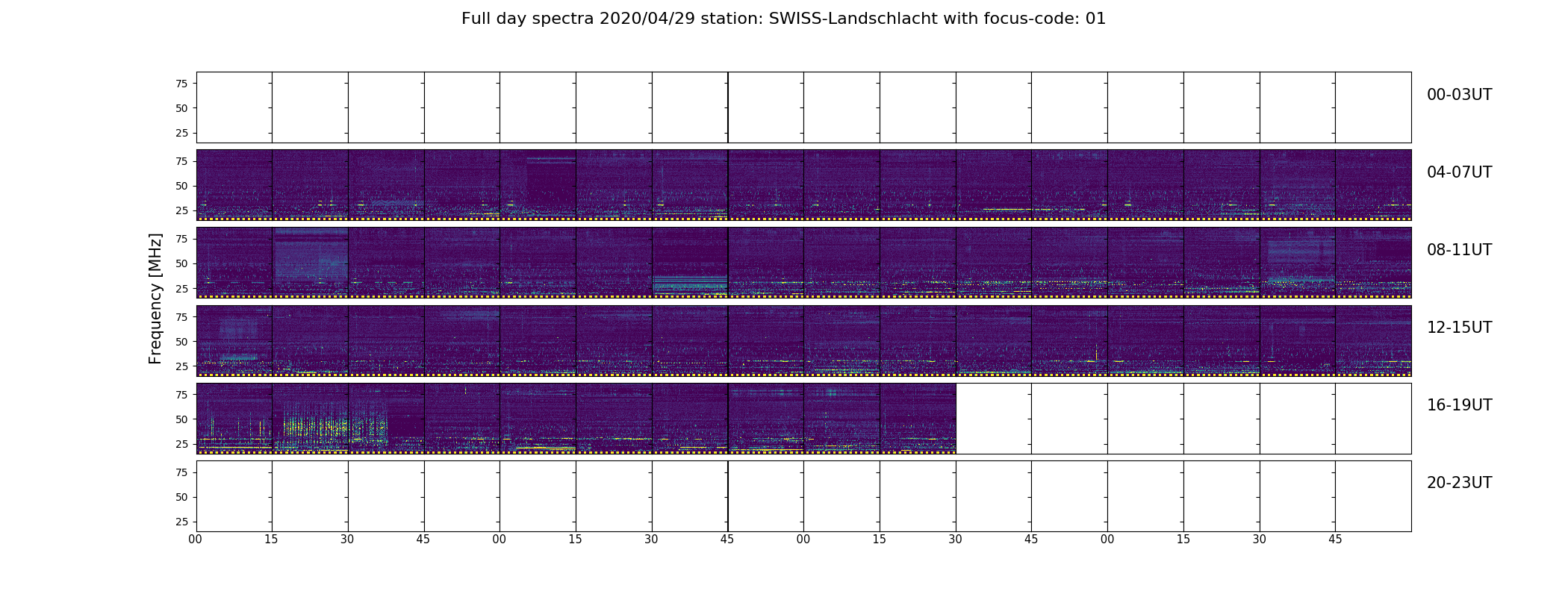1568x597 pixels.
Task: Click the "16-19UT" row label
Action: point(1459,405)
